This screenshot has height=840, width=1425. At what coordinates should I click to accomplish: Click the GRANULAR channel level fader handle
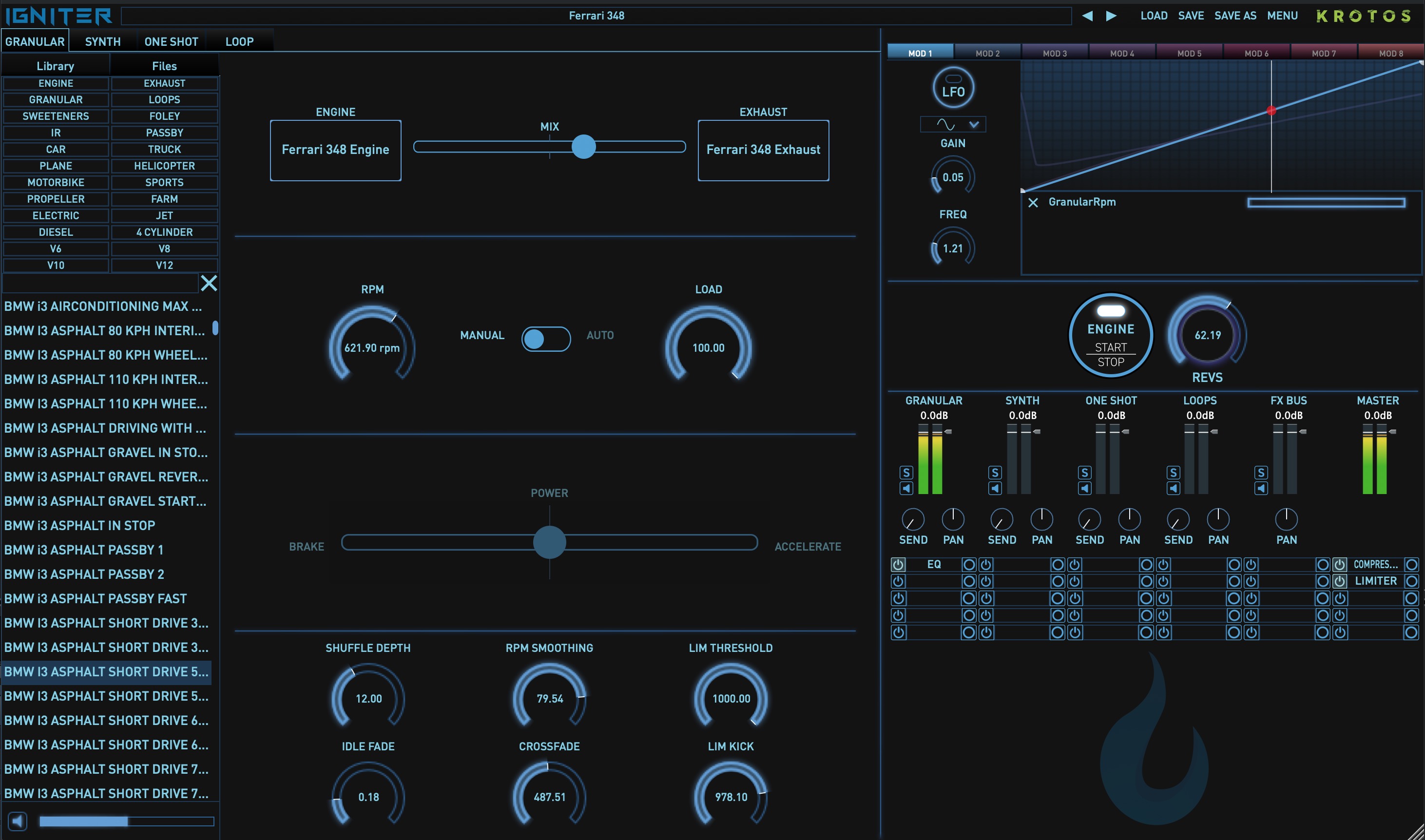coord(948,432)
